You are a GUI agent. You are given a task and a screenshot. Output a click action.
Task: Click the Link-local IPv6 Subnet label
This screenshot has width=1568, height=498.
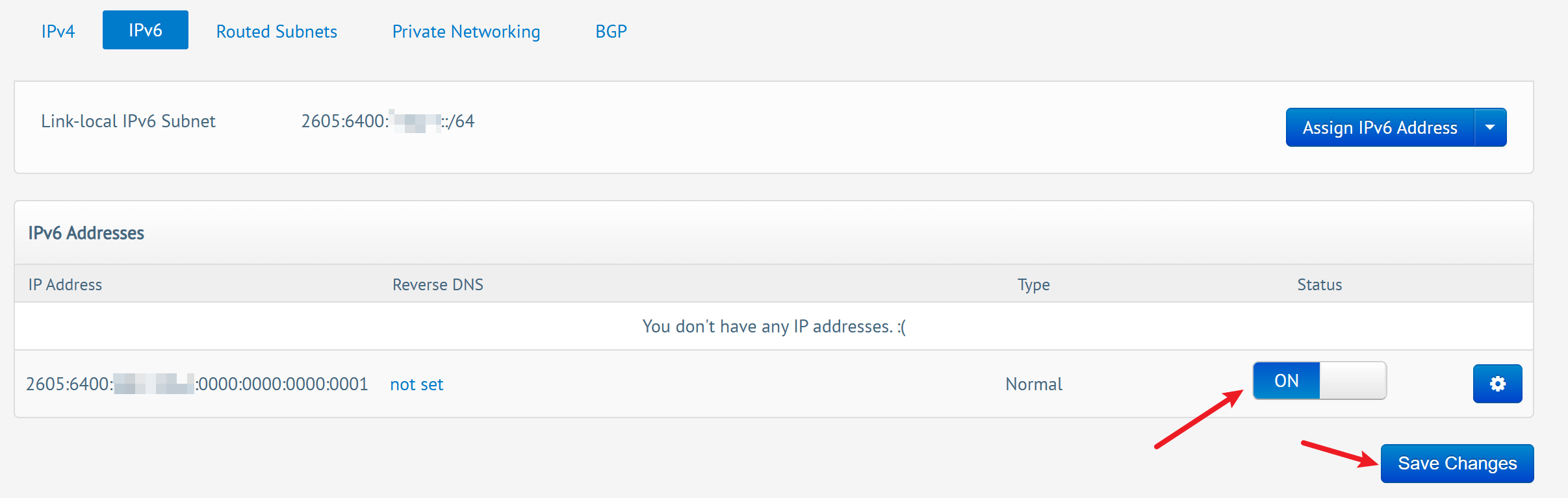[x=128, y=121]
